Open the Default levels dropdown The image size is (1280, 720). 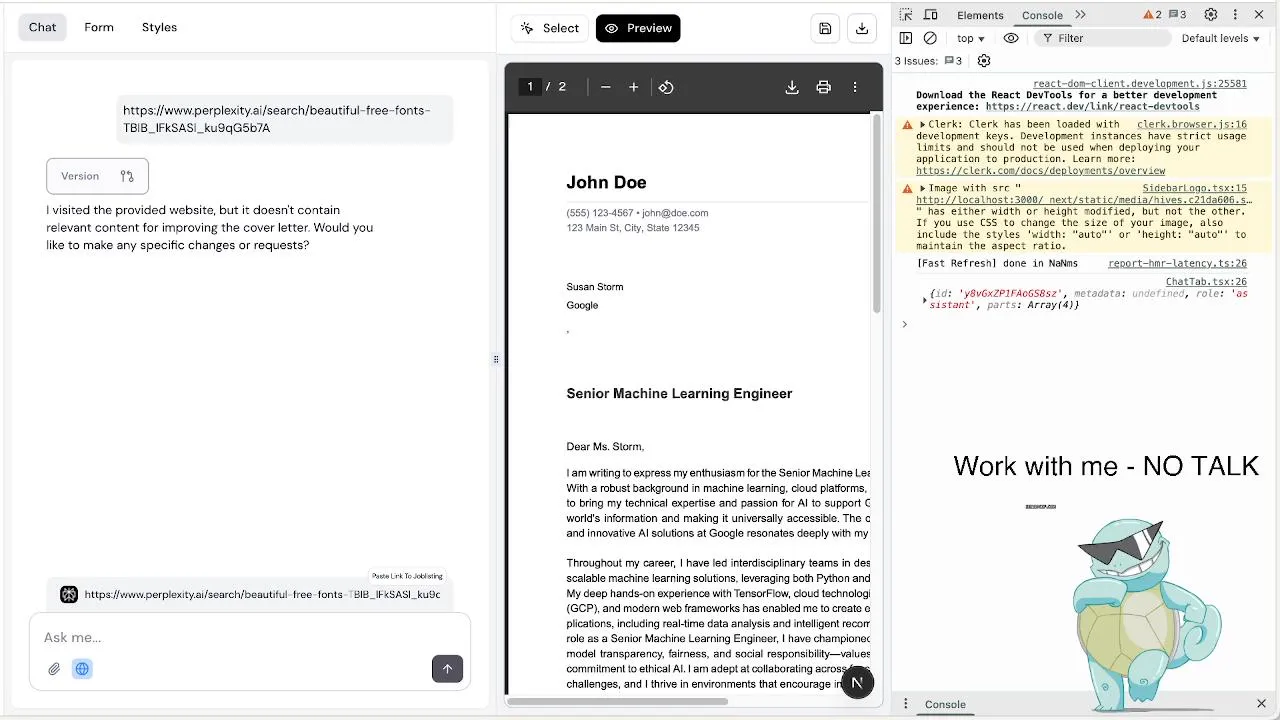(1221, 38)
